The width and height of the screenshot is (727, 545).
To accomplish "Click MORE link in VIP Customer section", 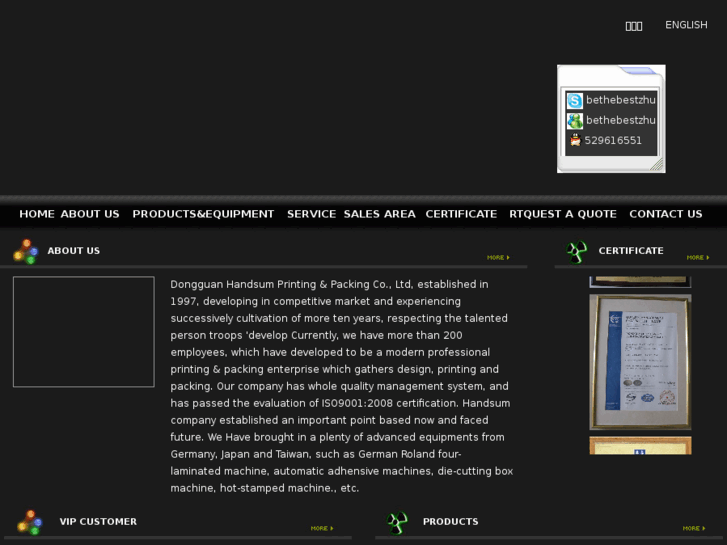I will click(322, 528).
